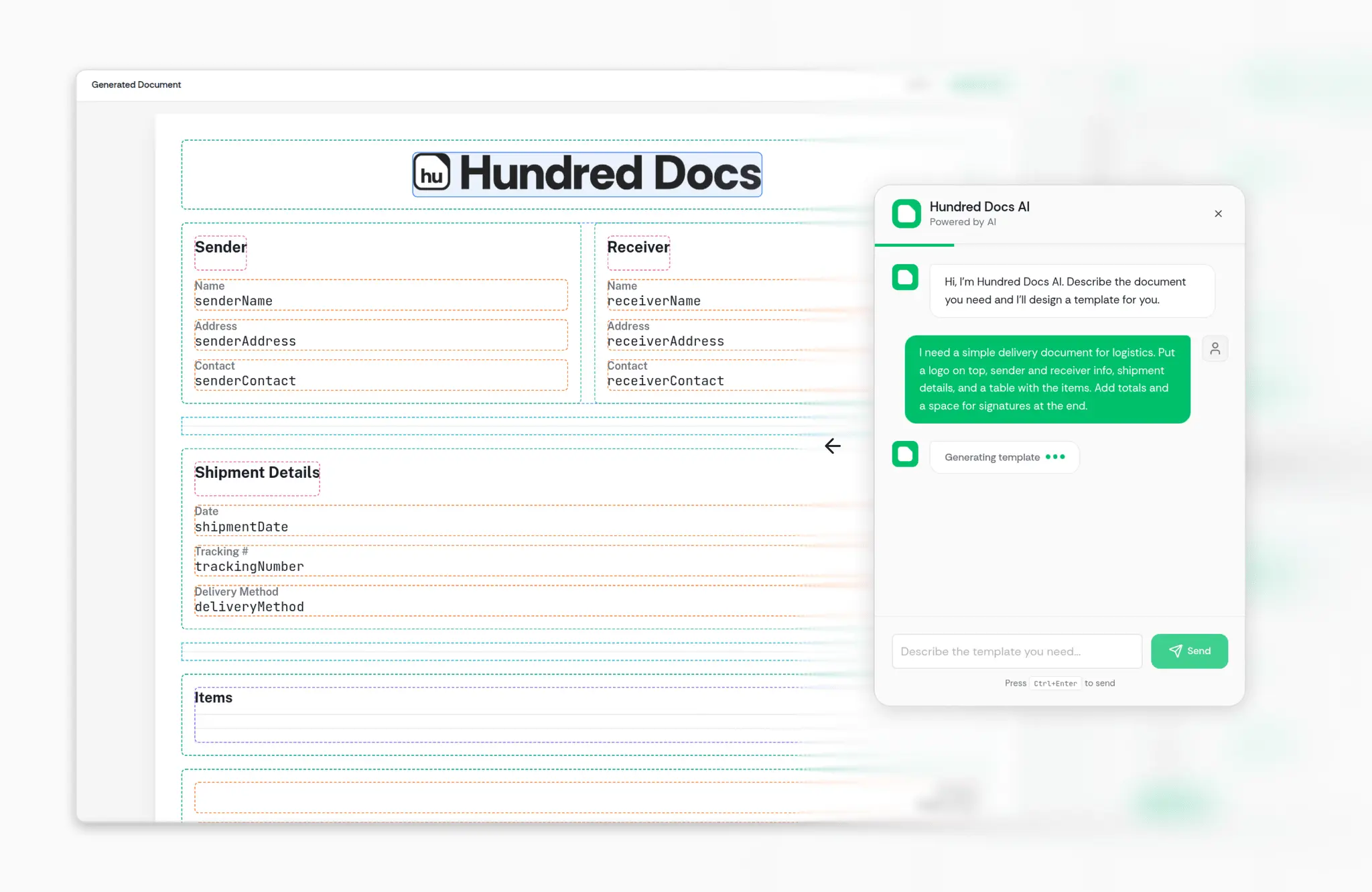
Task: Click the Powered by AI subtitle
Action: (x=963, y=222)
